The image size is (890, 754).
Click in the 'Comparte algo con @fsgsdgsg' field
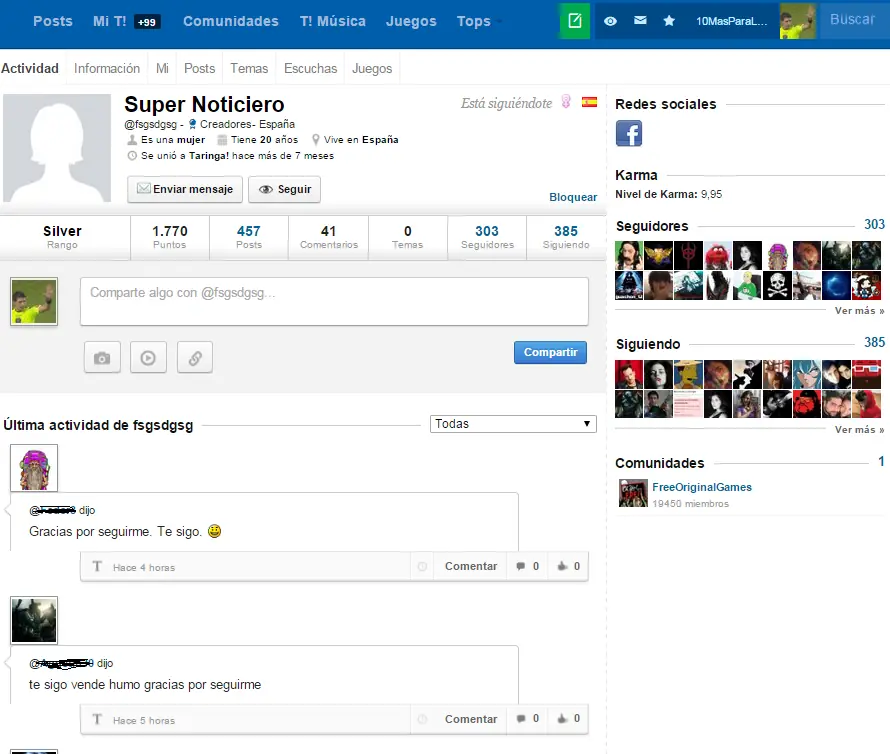[334, 301]
